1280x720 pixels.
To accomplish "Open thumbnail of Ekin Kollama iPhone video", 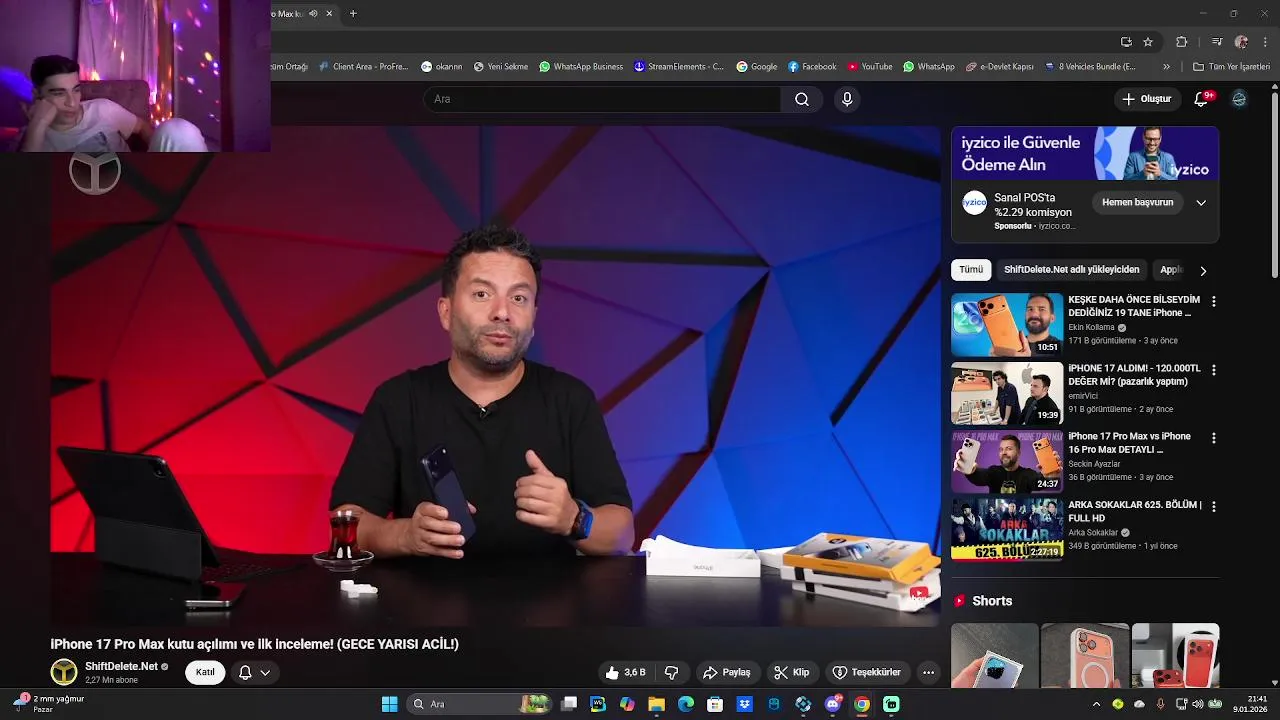I will pyautogui.click(x=1006, y=325).
